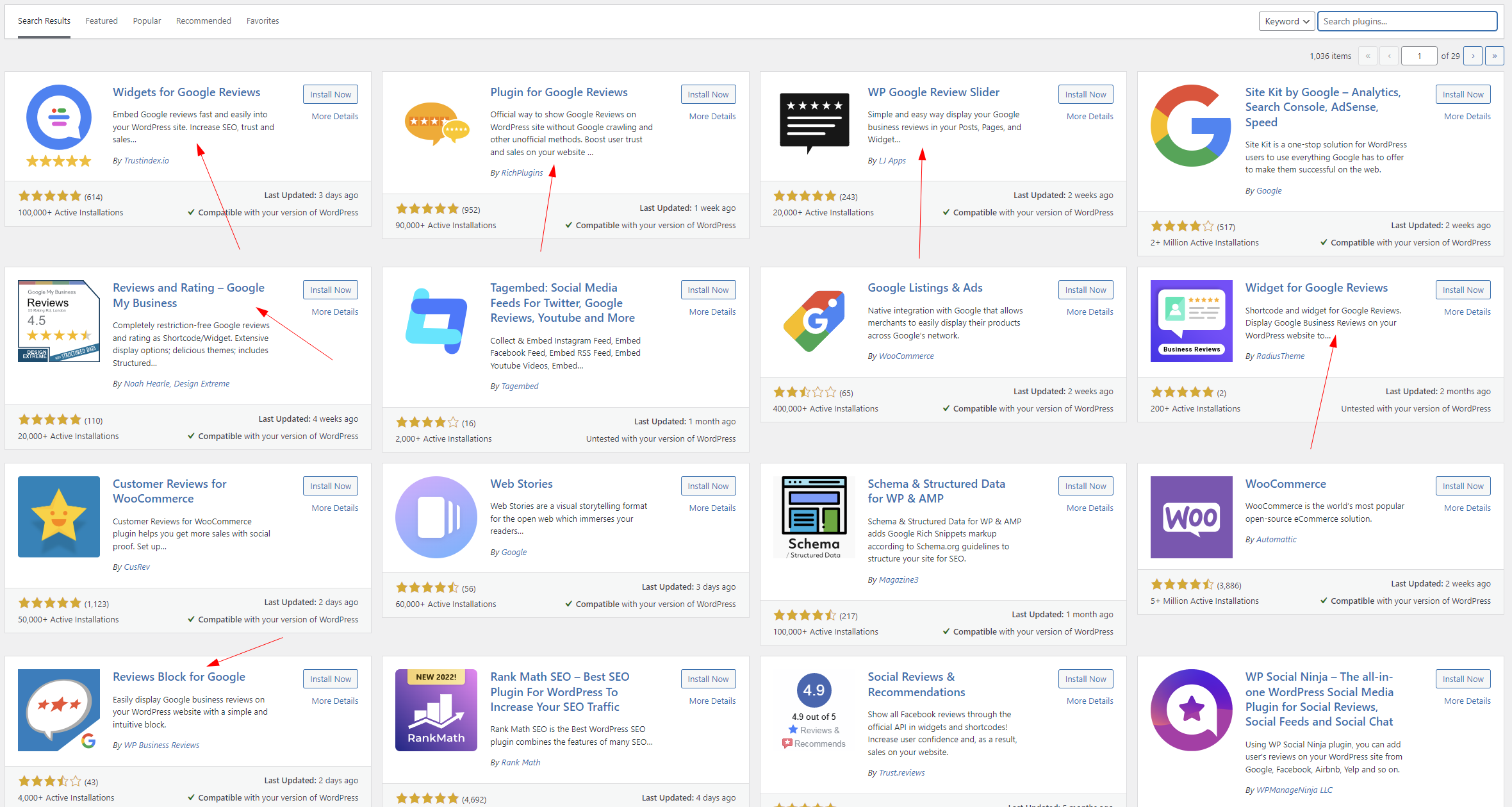Open the RadiusTheme author link
1512x807 pixels.
[x=1280, y=356]
